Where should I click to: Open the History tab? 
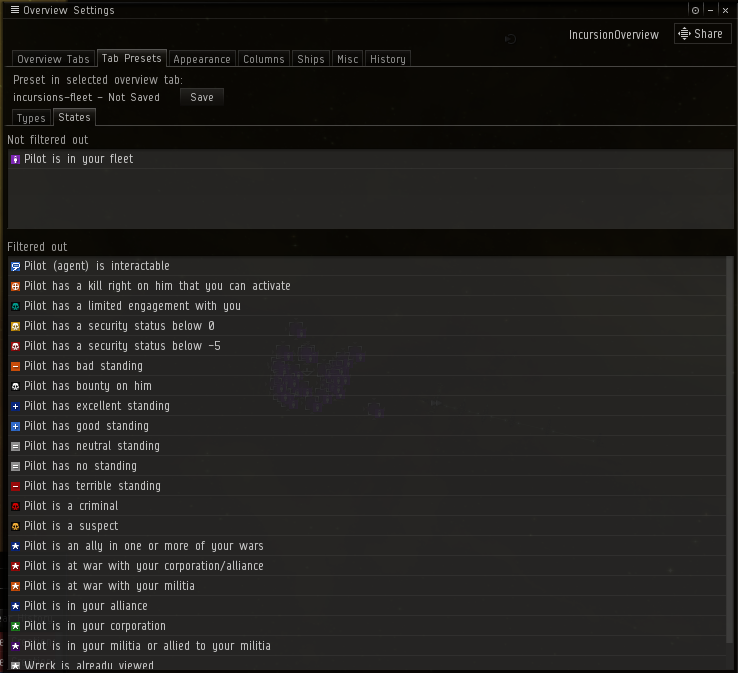[387, 59]
